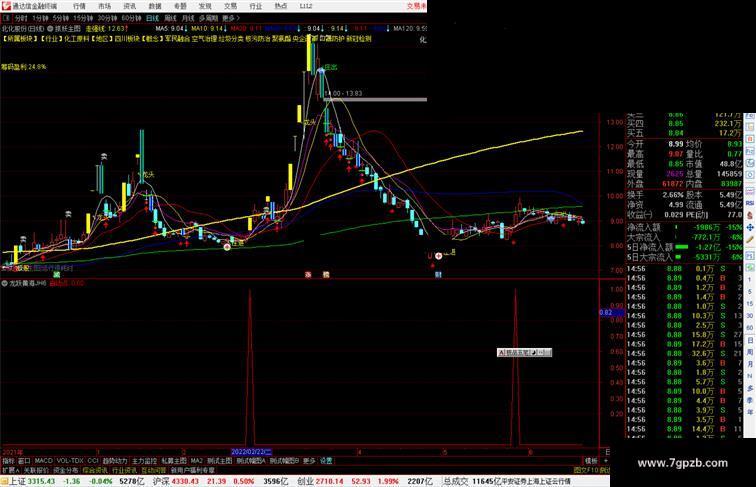Image resolution: width=756 pixels, height=487 pixels.
Task: Open the 资金分布 tab
Action: coord(66,470)
